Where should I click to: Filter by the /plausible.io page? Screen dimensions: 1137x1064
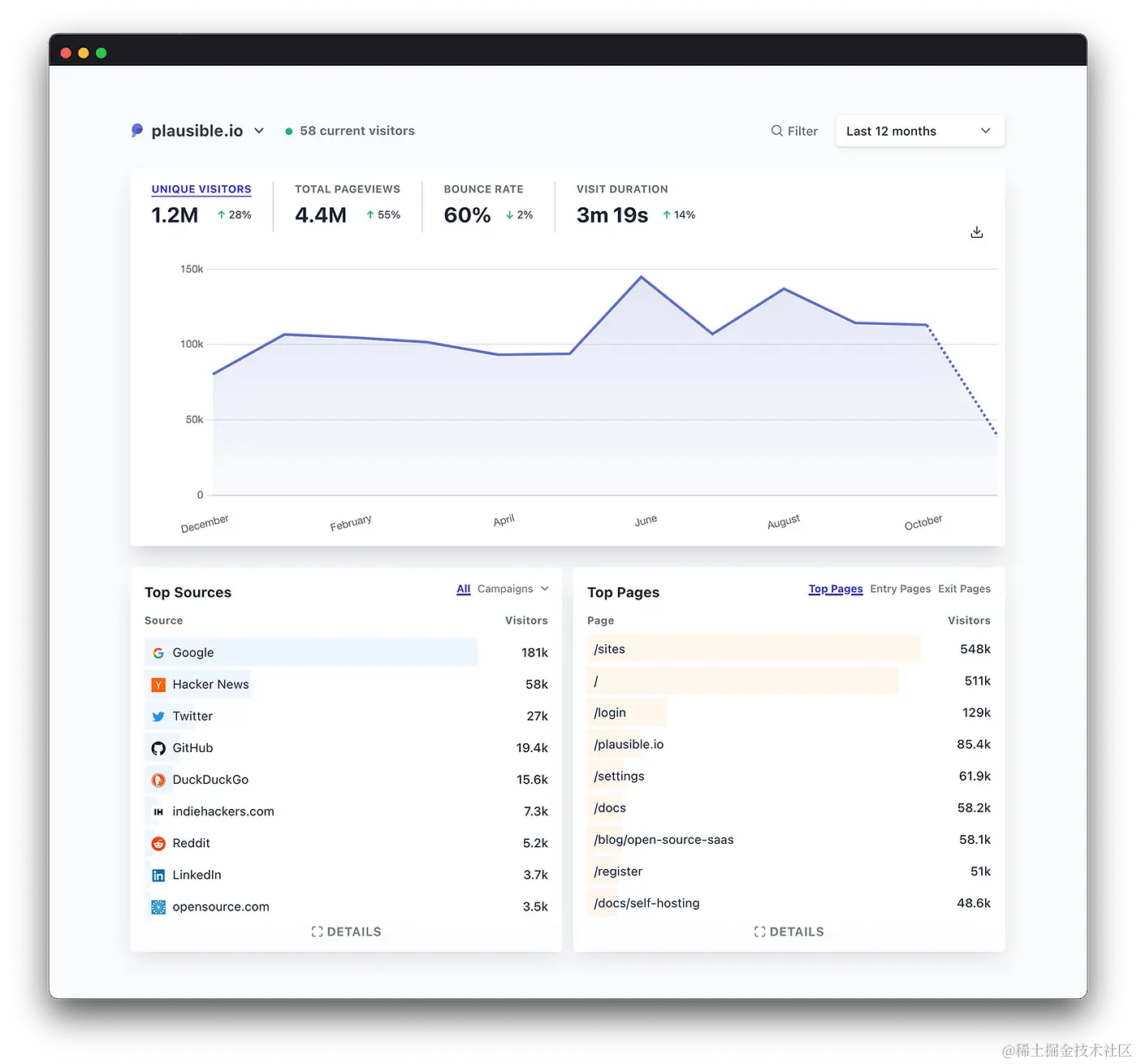point(629,744)
